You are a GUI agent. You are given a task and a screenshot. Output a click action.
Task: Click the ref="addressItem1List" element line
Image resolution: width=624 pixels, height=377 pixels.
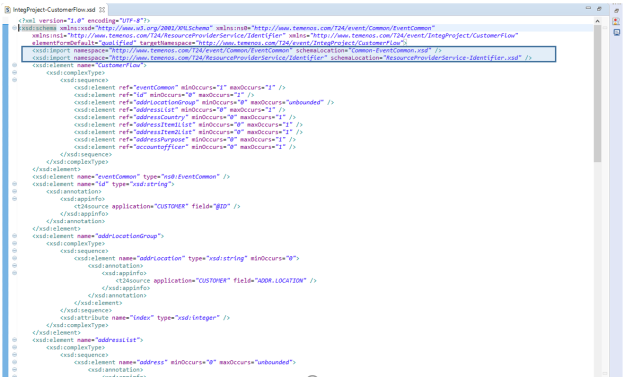[188, 125]
